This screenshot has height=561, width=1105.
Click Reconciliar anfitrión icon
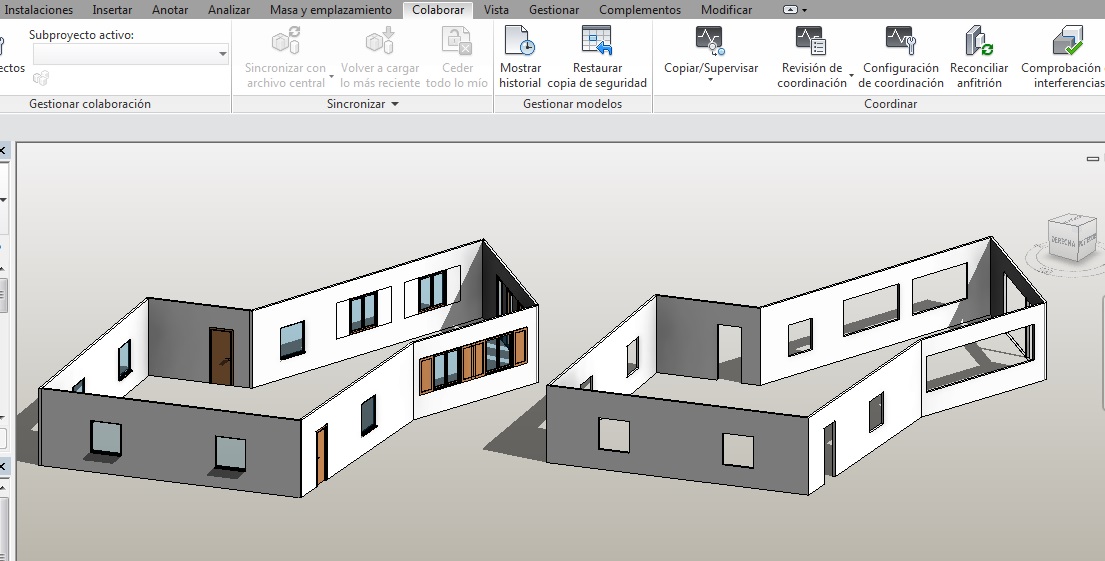pos(979,42)
